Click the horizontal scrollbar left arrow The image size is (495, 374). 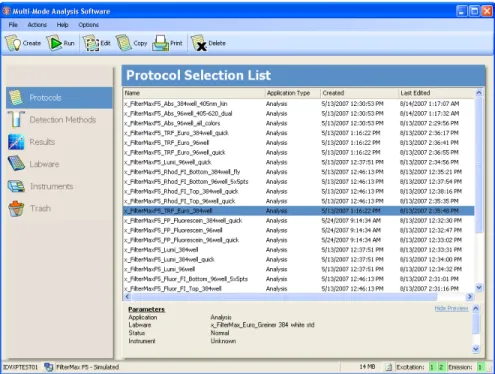click(x=127, y=296)
